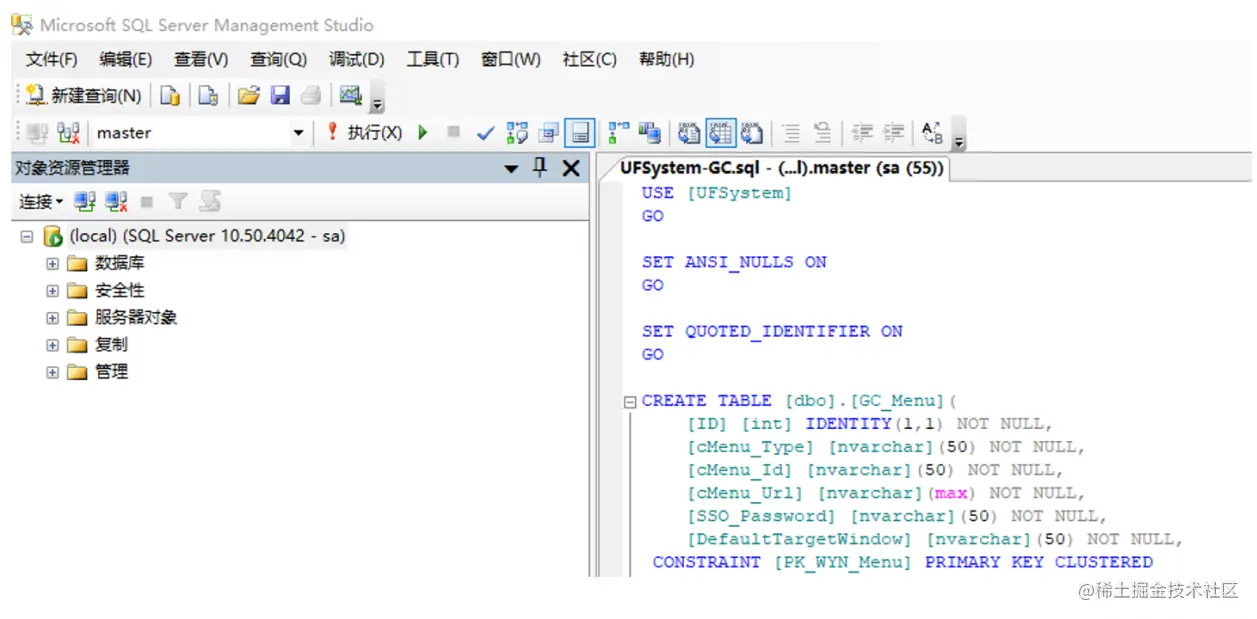Open the 查看(V) menu

[x=201, y=60]
